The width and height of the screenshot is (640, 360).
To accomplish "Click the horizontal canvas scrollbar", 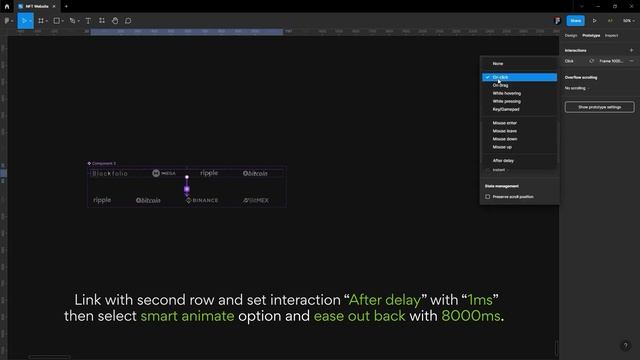I will 49,357.
